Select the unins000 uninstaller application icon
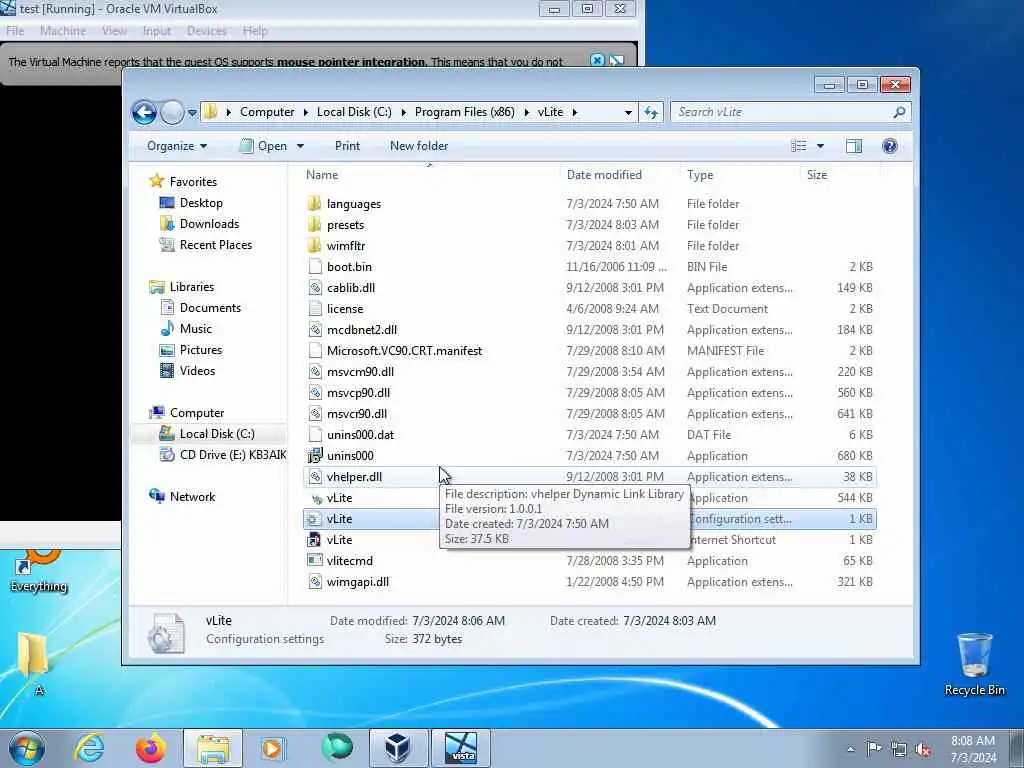 (x=315, y=456)
